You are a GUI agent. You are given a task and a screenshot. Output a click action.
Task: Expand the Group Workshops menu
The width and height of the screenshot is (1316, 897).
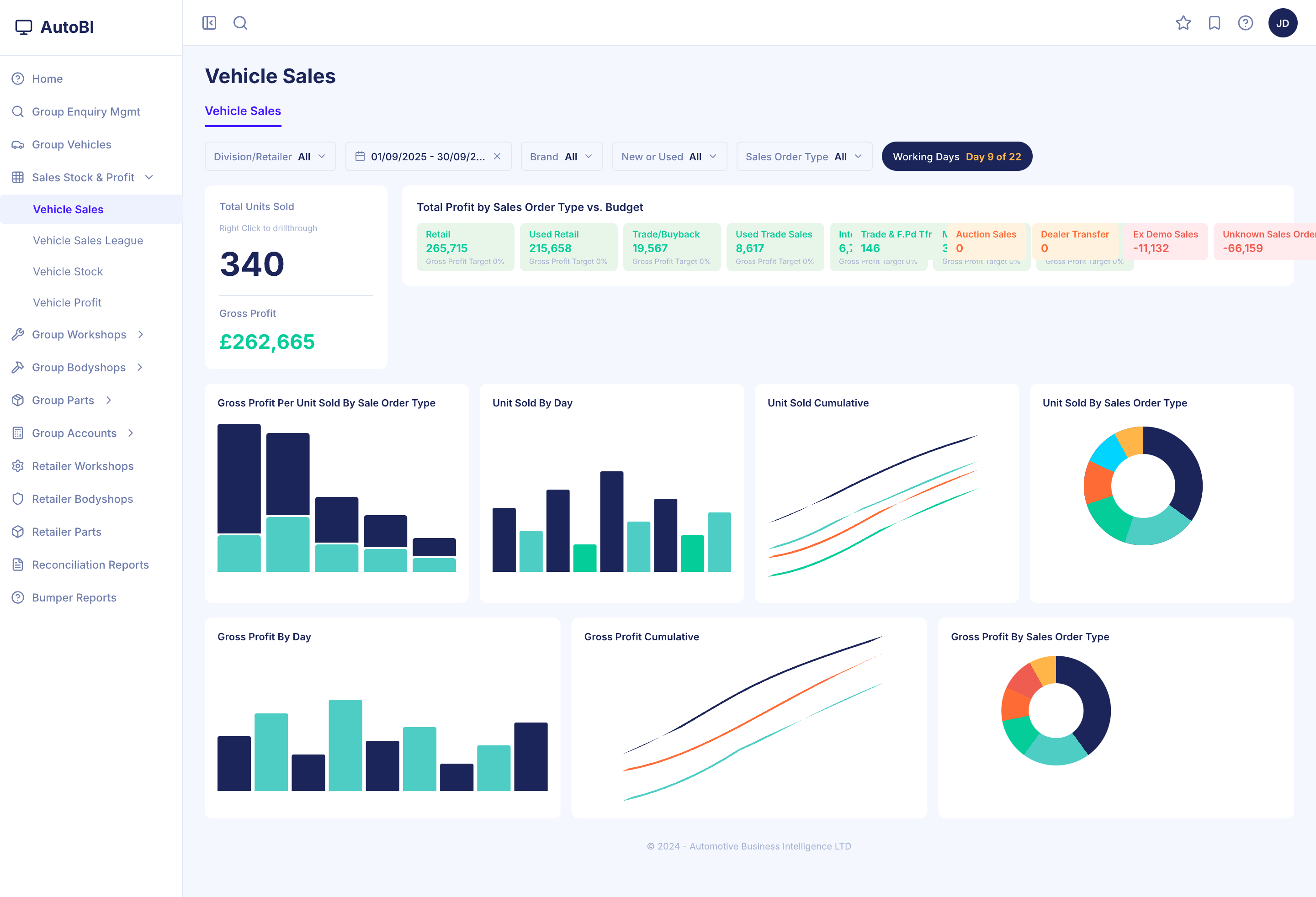[79, 334]
